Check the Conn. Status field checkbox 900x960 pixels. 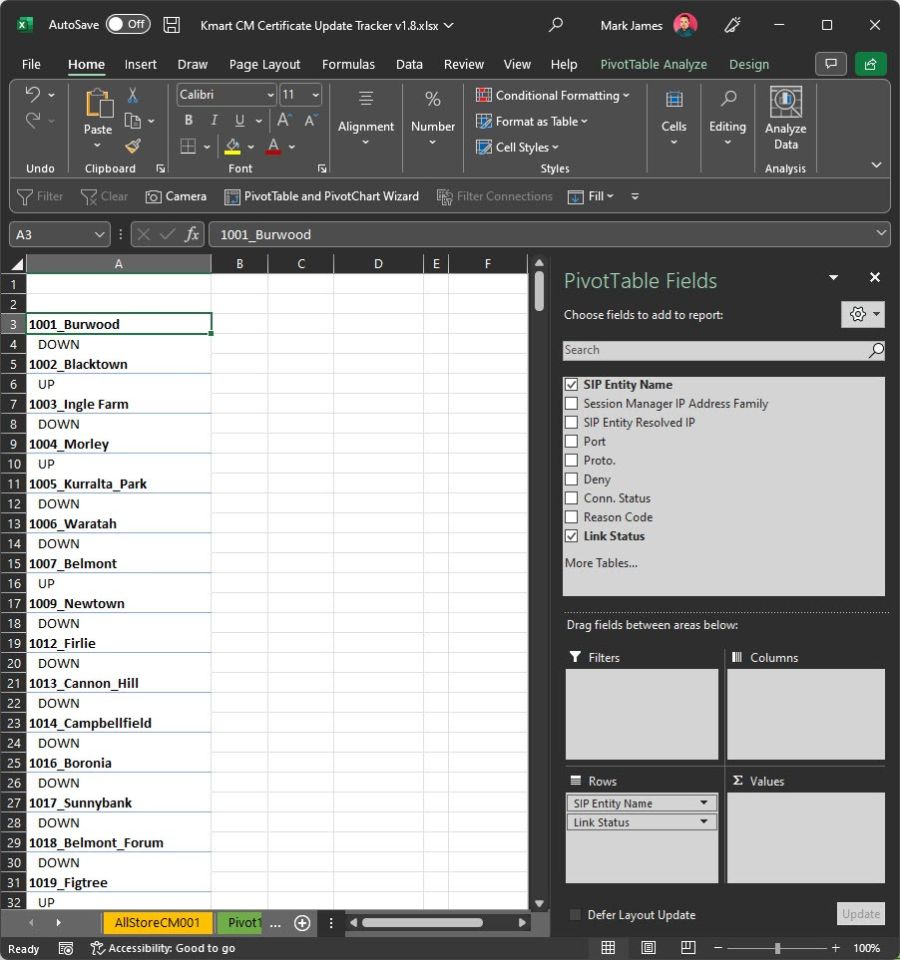pyautogui.click(x=571, y=498)
